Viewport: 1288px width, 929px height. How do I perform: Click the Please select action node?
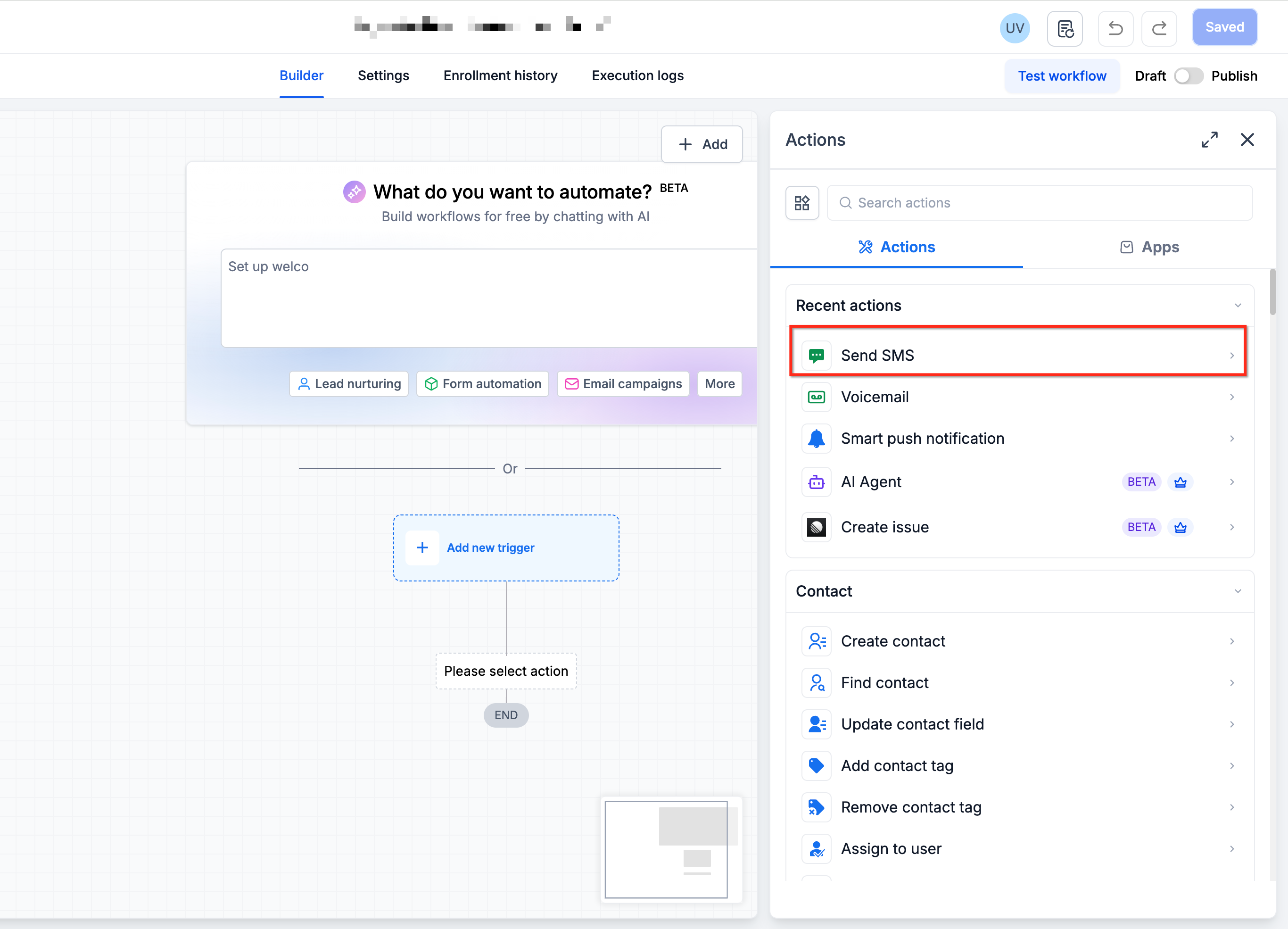click(505, 671)
